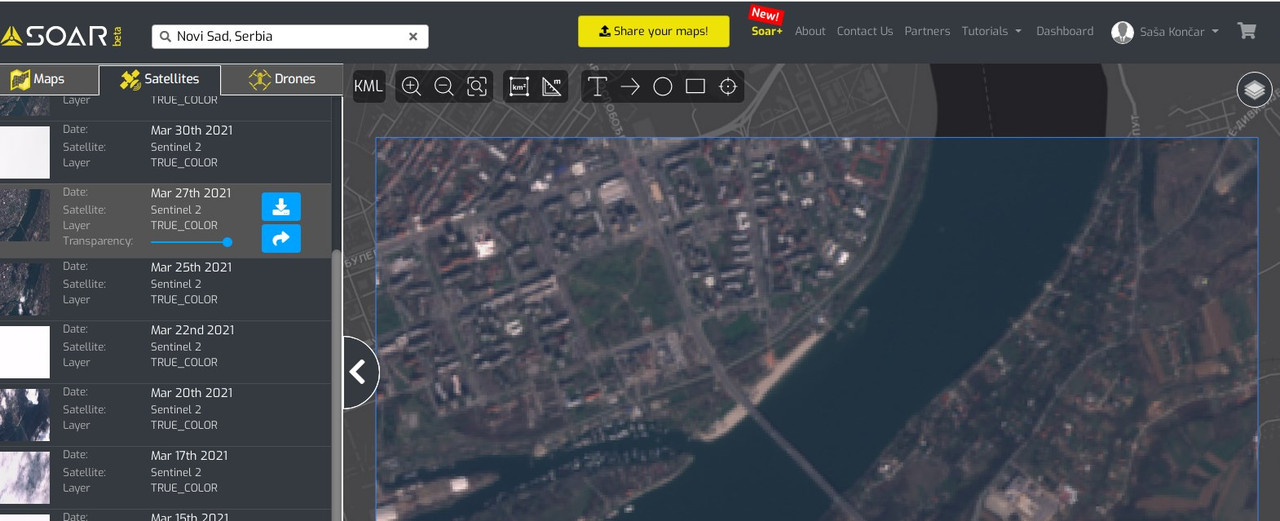Select the km² area measurement tool
This screenshot has height=521, width=1280.
pyautogui.click(x=519, y=86)
